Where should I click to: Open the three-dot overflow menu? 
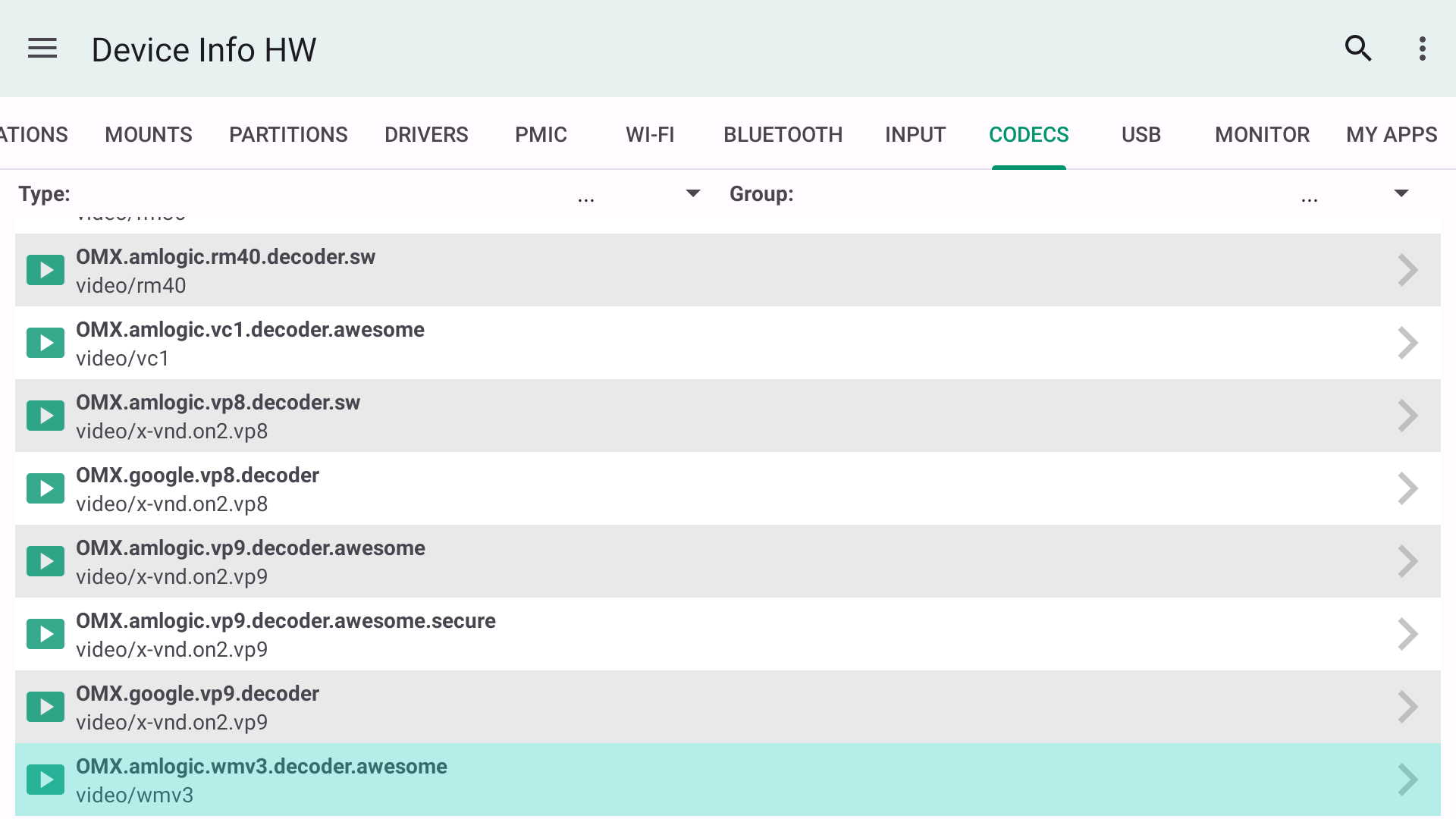tap(1422, 49)
